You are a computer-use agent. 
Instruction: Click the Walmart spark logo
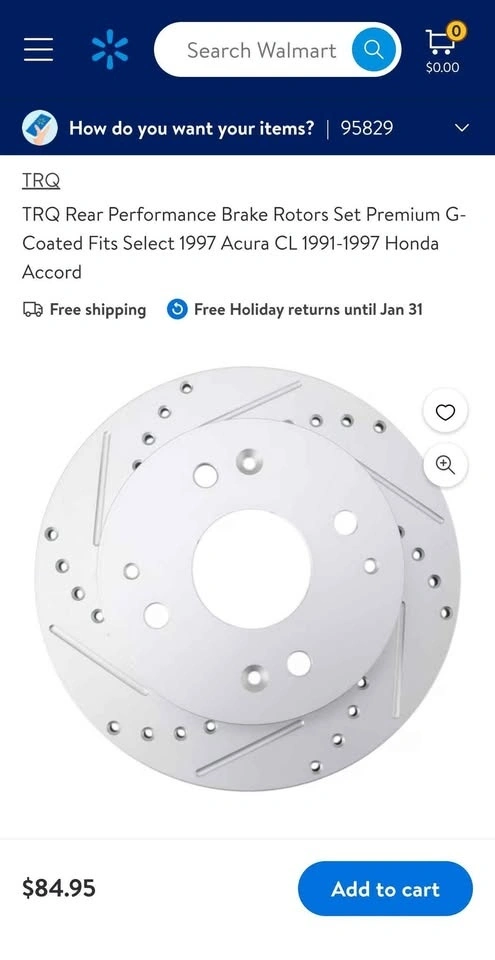click(x=110, y=50)
